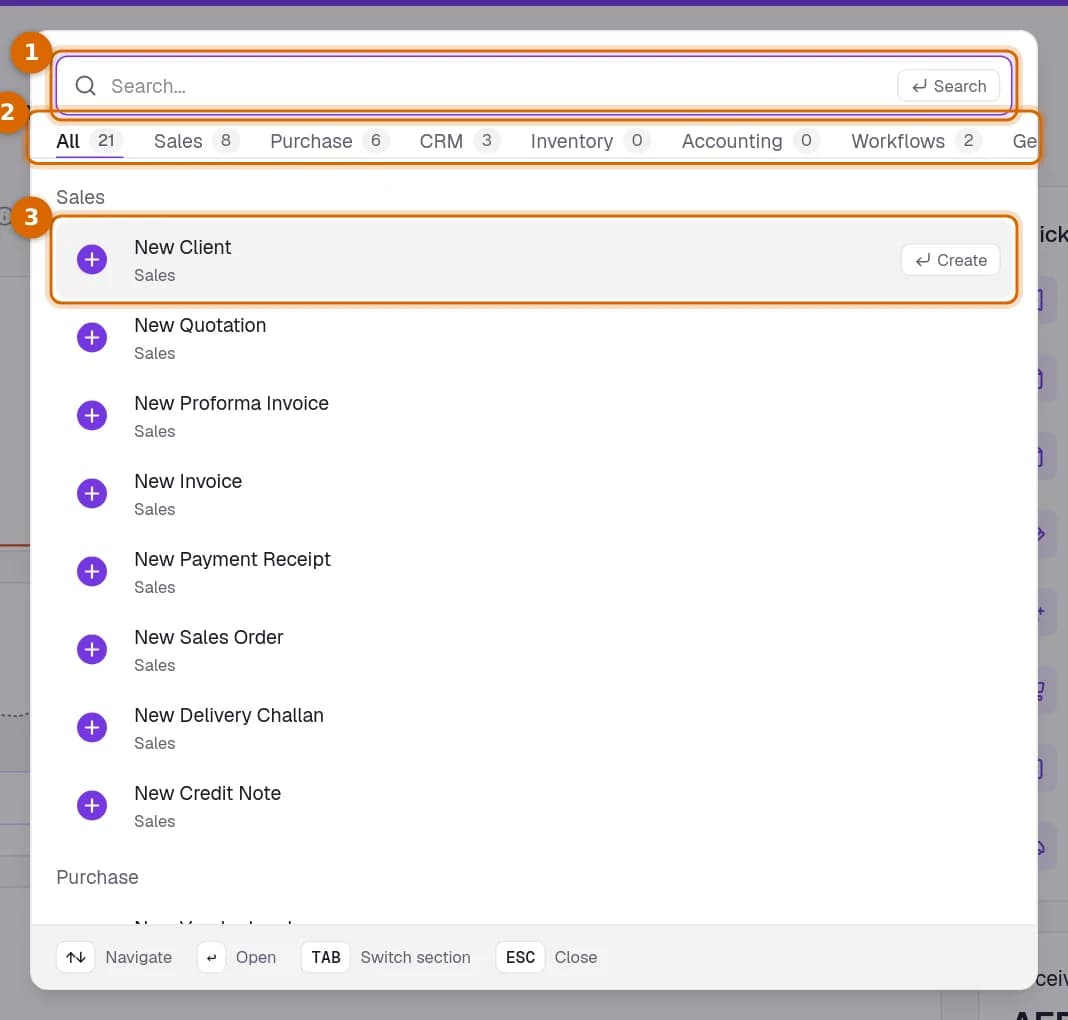
Task: Choose New Payment Receipt entry text
Action: [232, 559]
